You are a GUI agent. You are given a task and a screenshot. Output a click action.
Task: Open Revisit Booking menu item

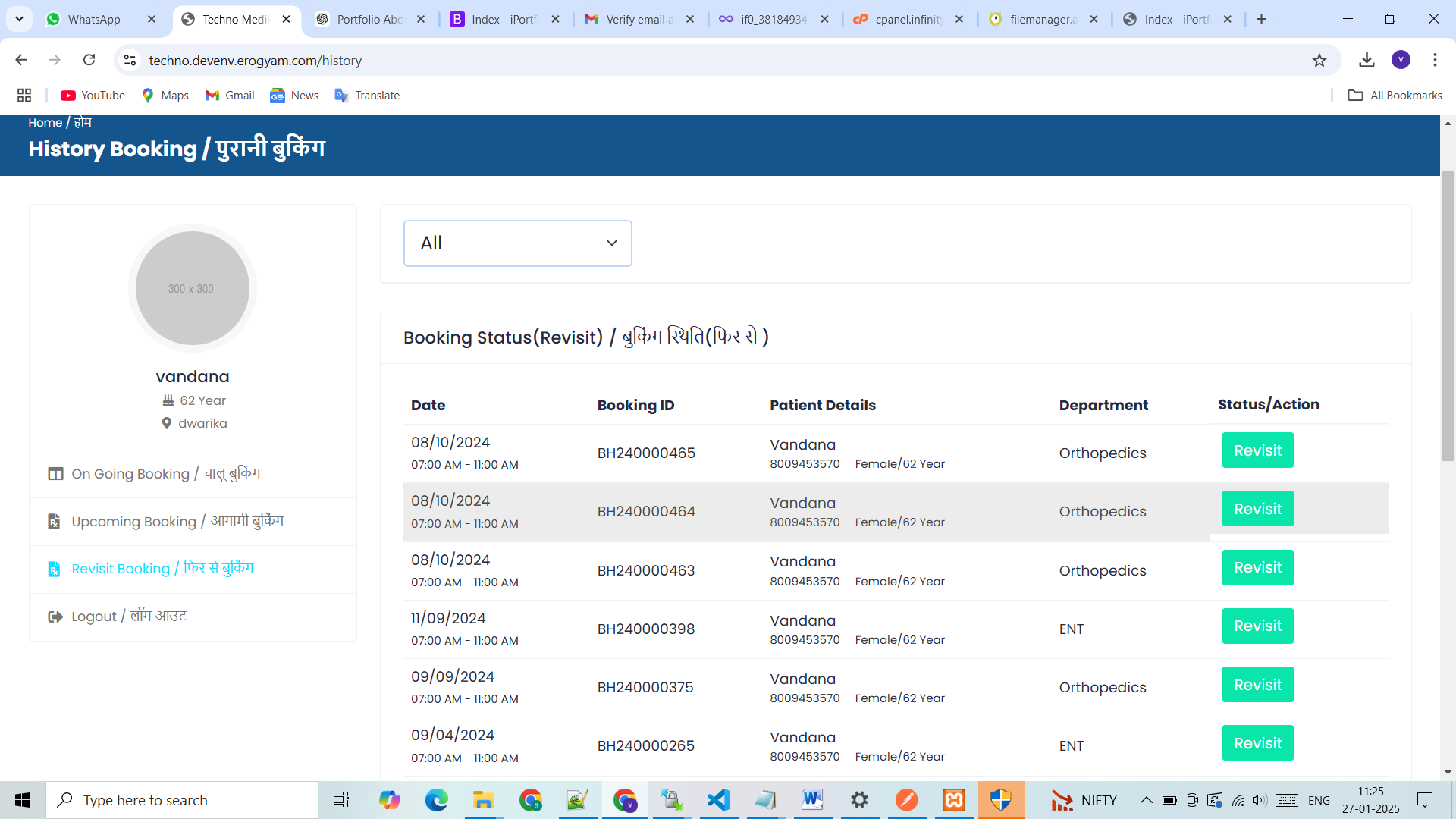point(193,569)
